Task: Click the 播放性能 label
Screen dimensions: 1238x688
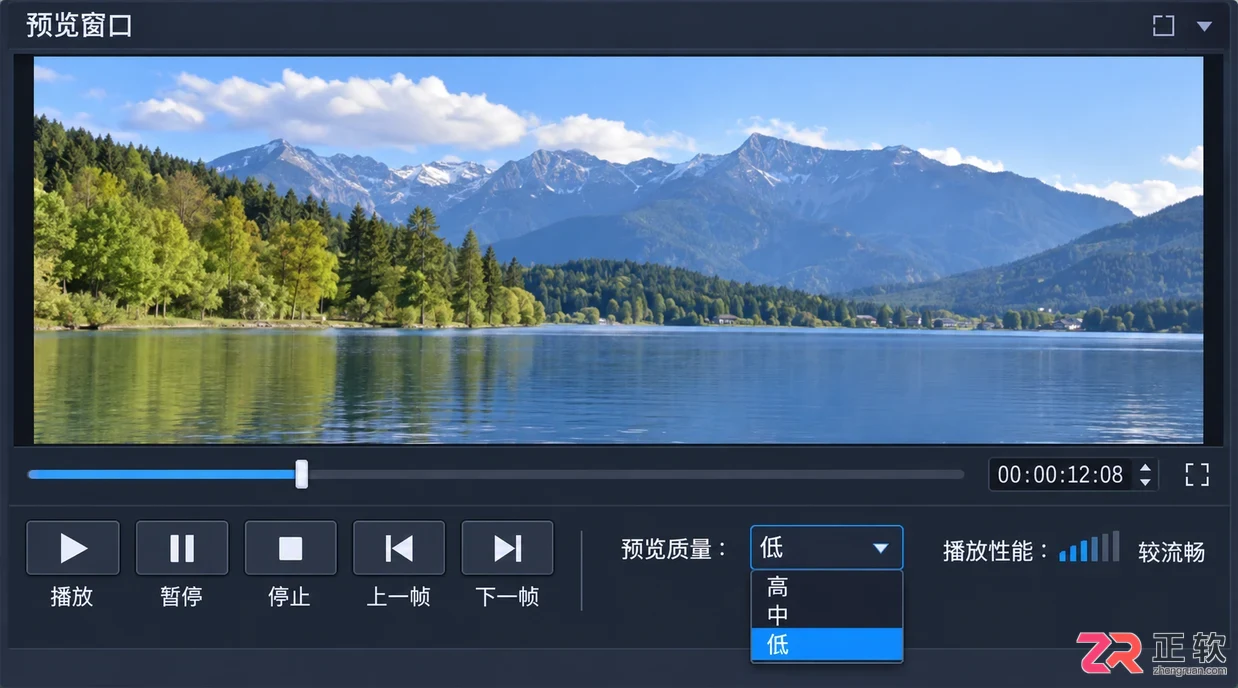Action: coord(996,551)
